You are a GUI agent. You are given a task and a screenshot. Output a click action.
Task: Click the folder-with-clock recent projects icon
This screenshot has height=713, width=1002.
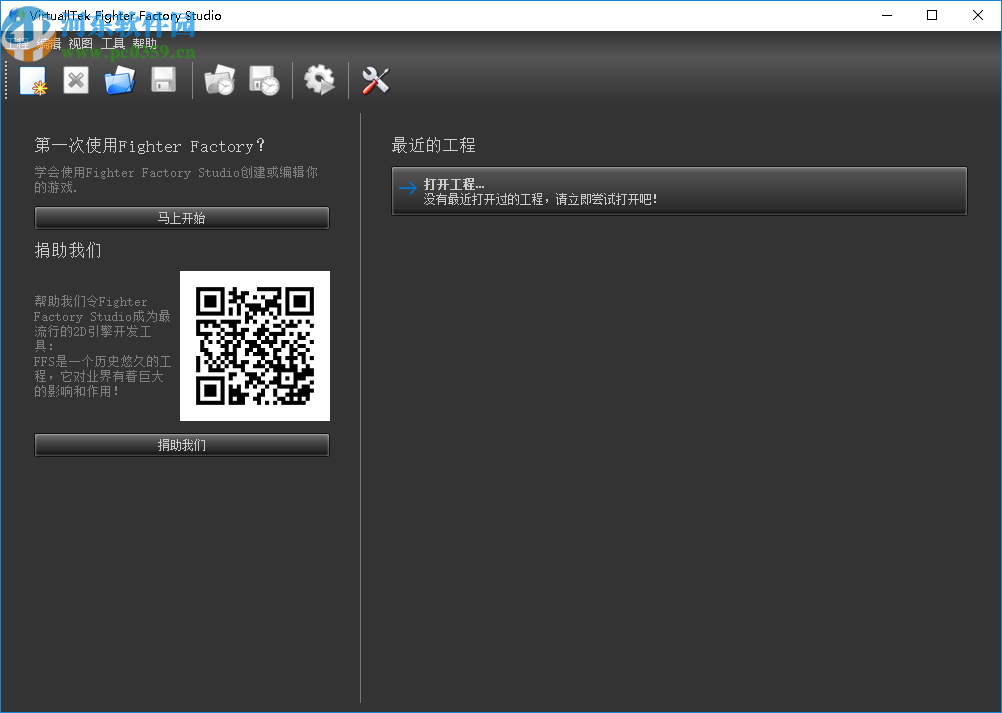(x=219, y=81)
